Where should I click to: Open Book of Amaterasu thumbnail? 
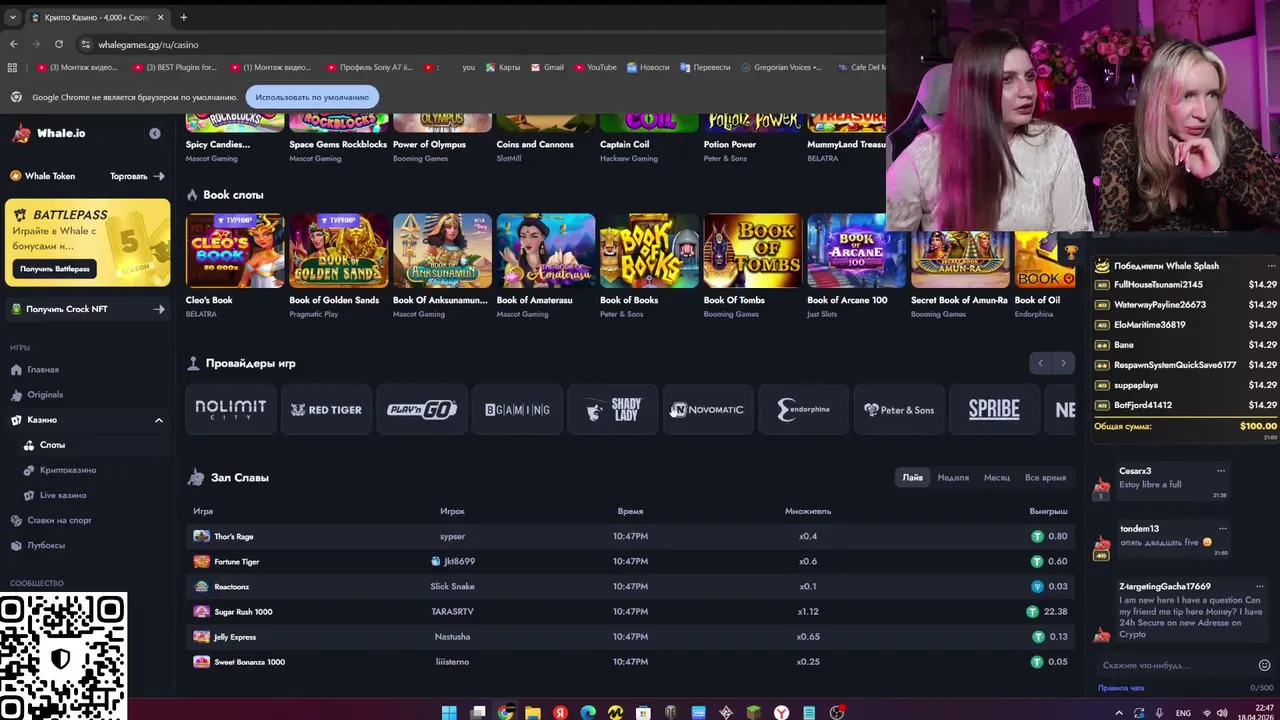coord(546,251)
